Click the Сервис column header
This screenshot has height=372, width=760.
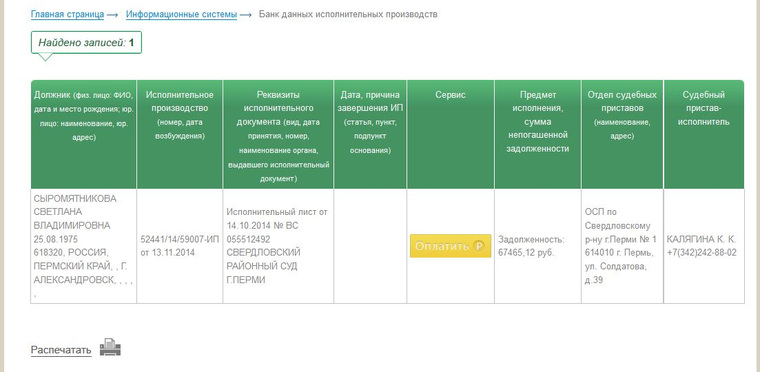click(450, 134)
